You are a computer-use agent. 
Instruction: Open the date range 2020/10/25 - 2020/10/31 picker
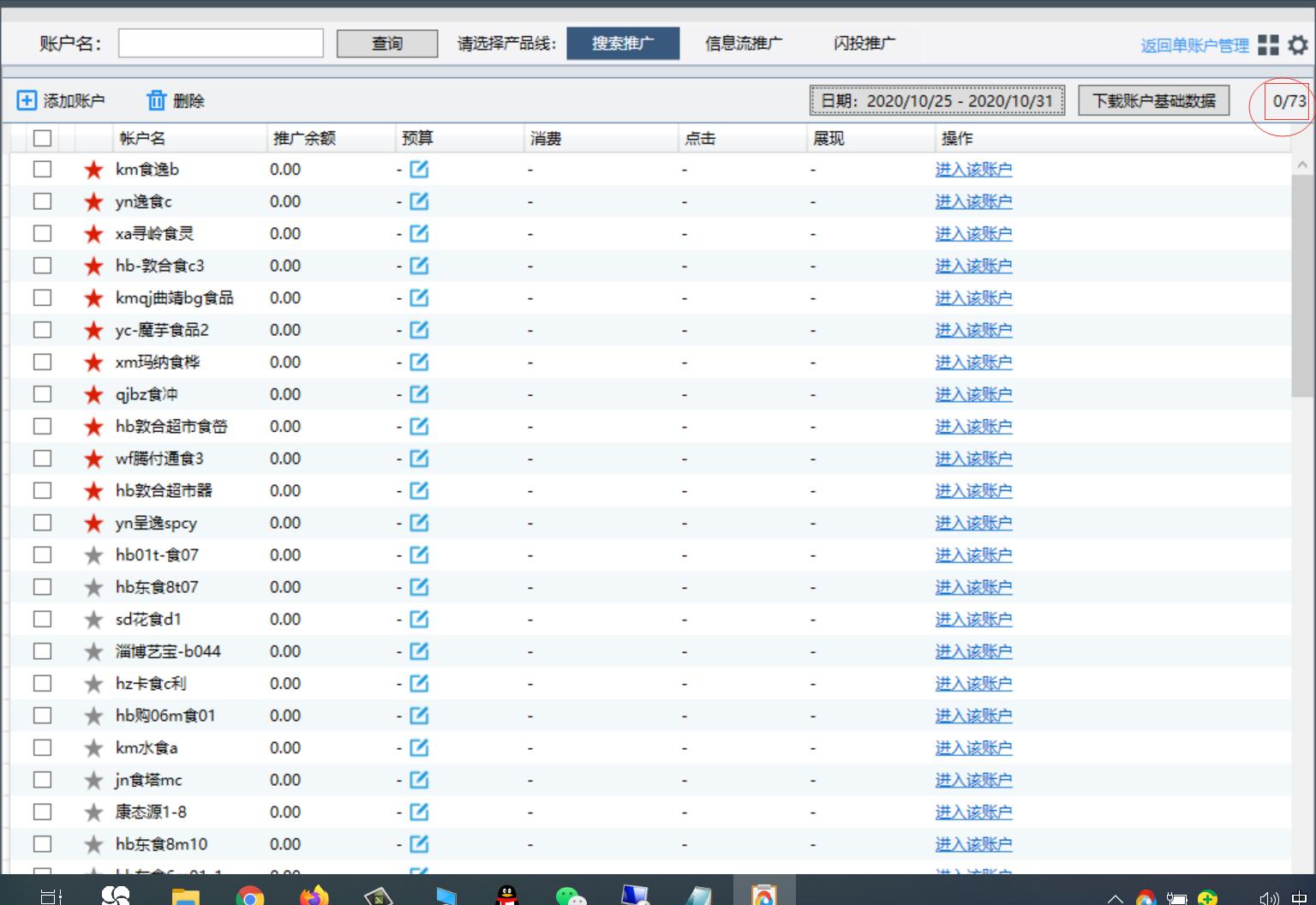point(937,101)
